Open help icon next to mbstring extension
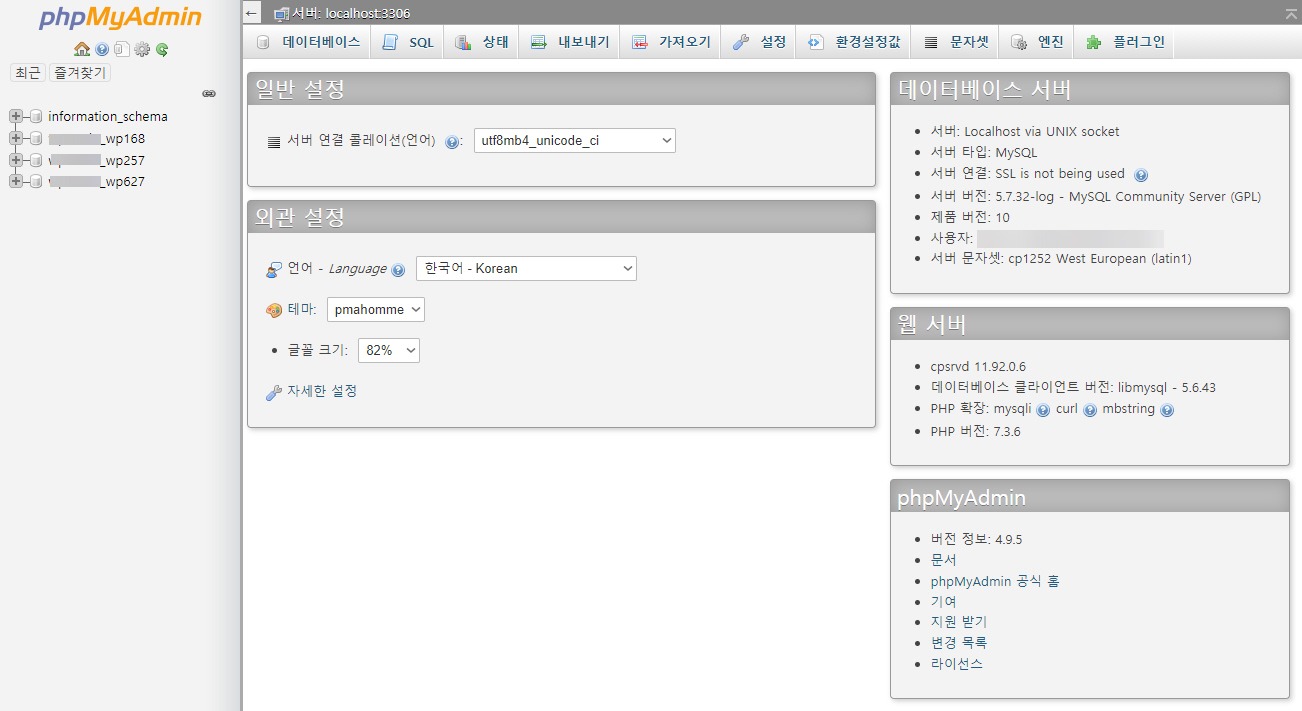 pos(1167,410)
